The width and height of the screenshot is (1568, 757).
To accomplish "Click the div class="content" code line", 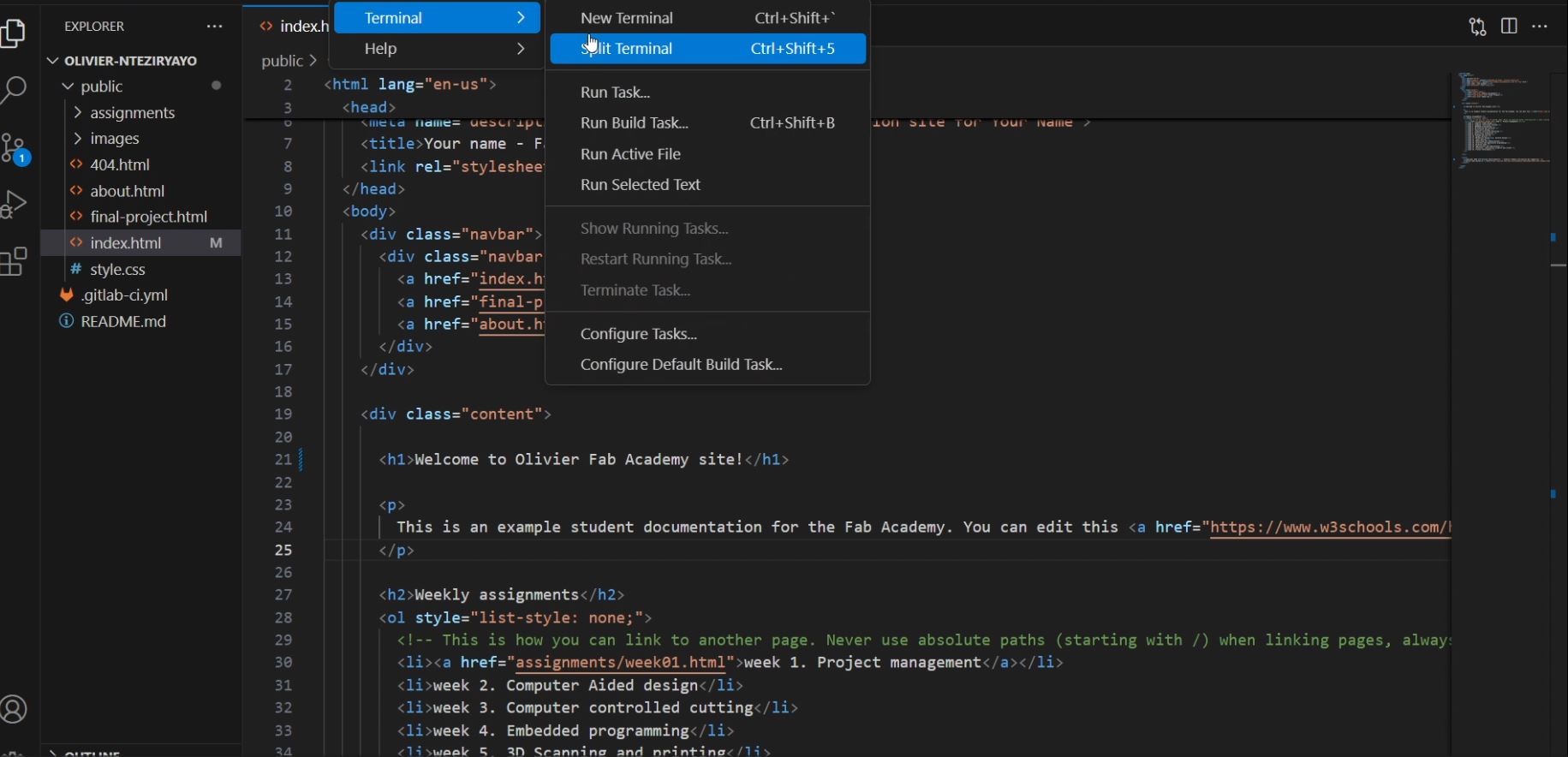I will [x=456, y=414].
